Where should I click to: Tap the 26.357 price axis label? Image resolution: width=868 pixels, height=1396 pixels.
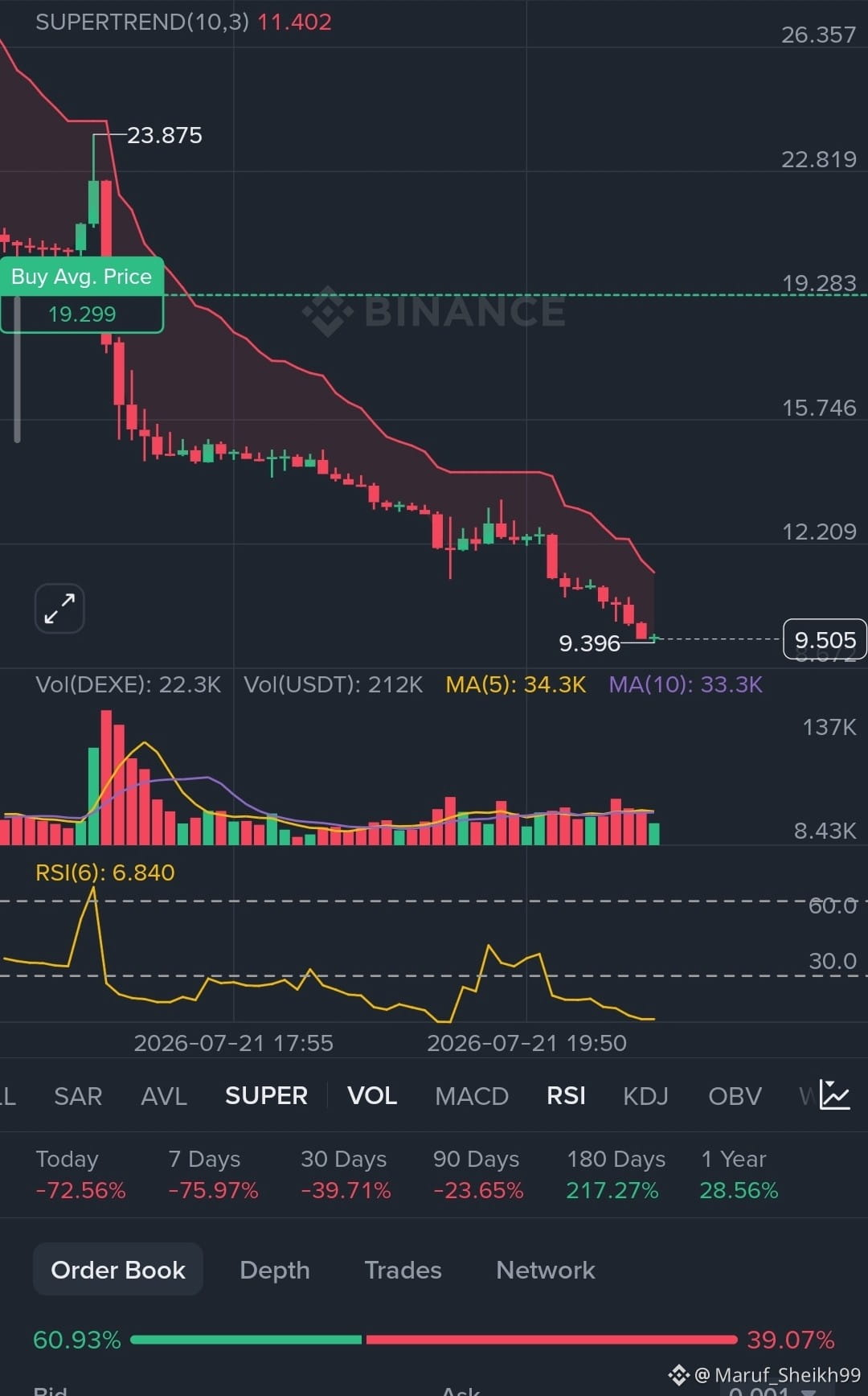pyautogui.click(x=819, y=35)
